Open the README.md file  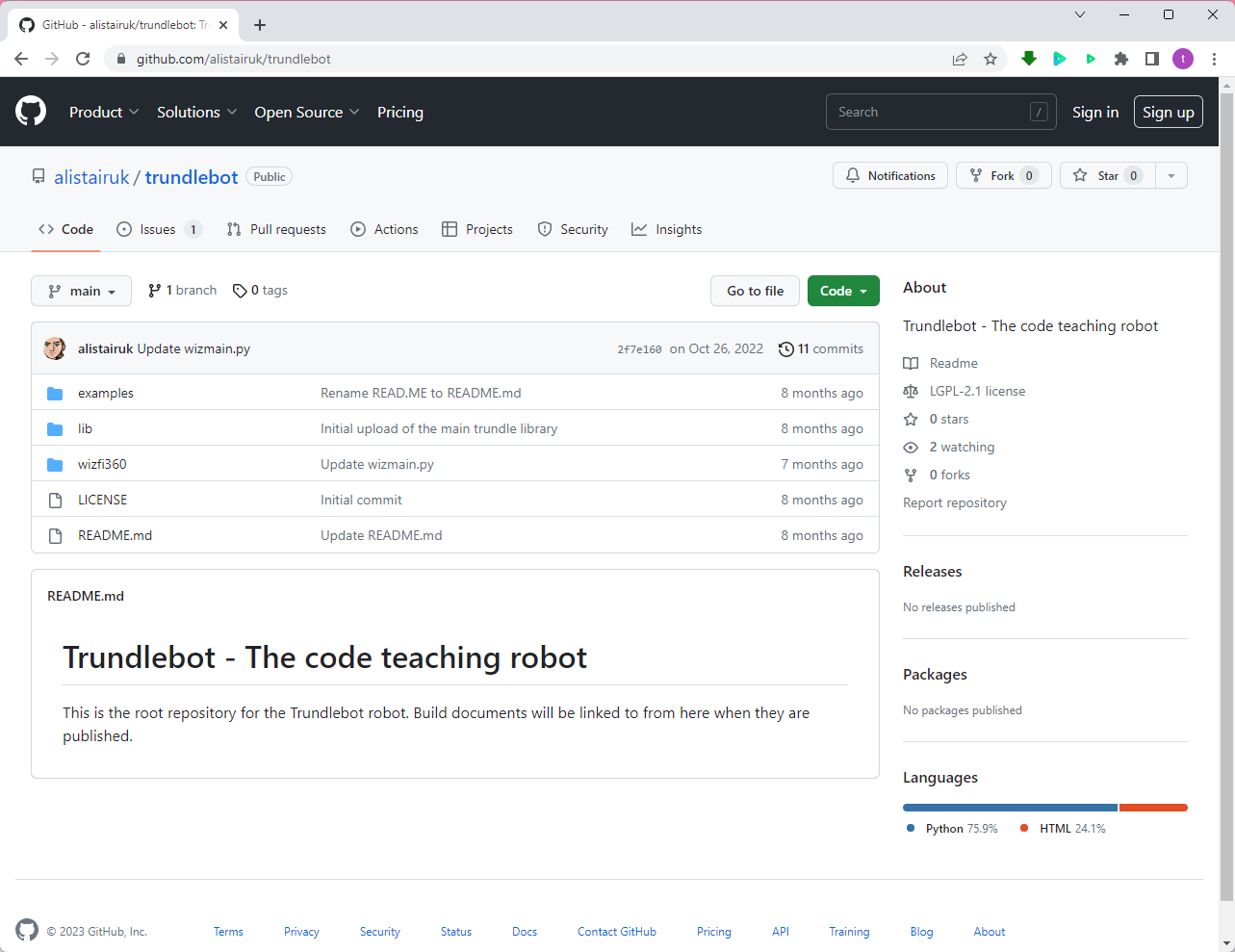(x=115, y=535)
